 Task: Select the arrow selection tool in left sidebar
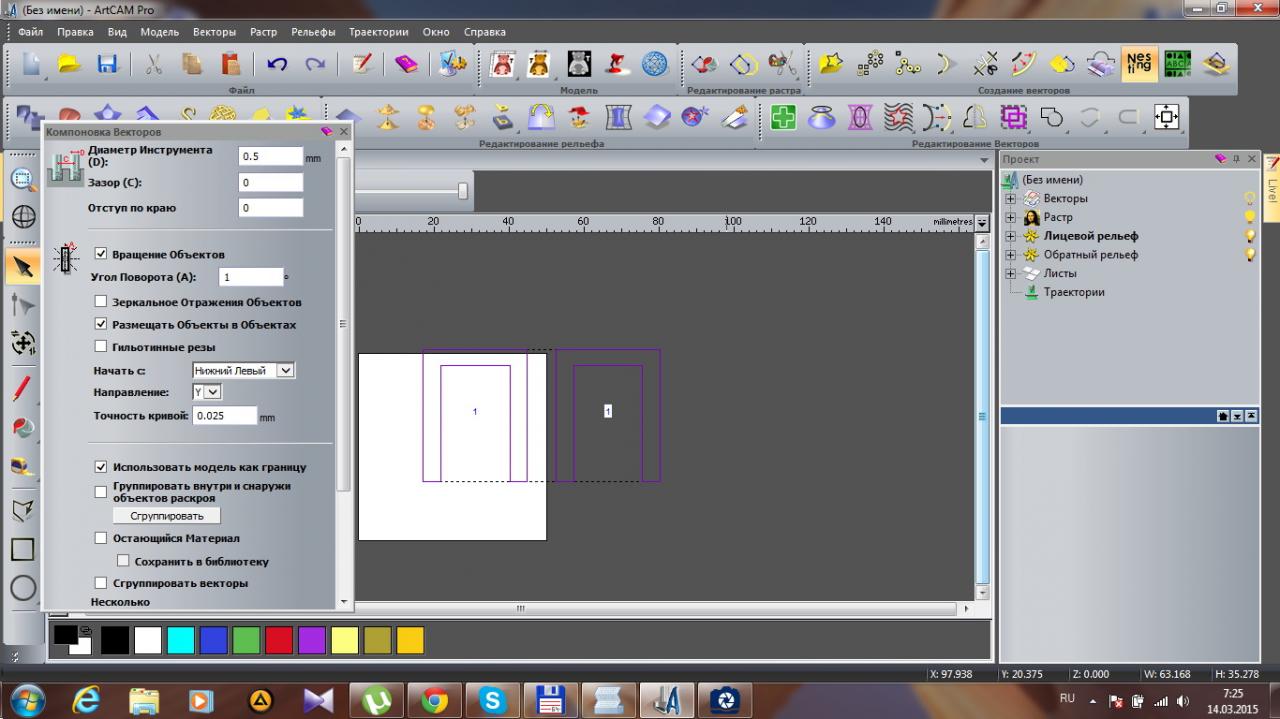[x=23, y=266]
